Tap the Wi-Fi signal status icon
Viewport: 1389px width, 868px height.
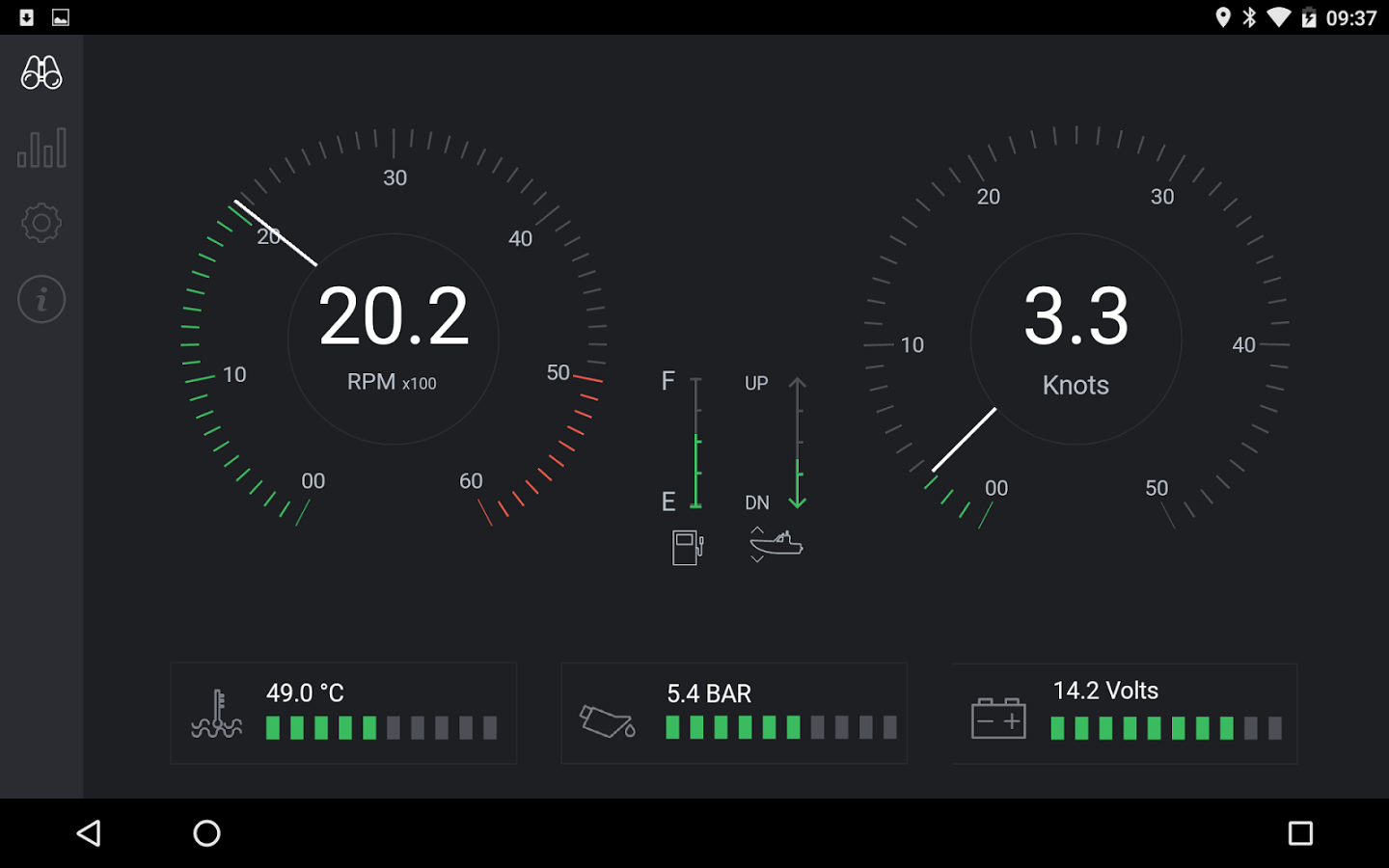point(1279,17)
